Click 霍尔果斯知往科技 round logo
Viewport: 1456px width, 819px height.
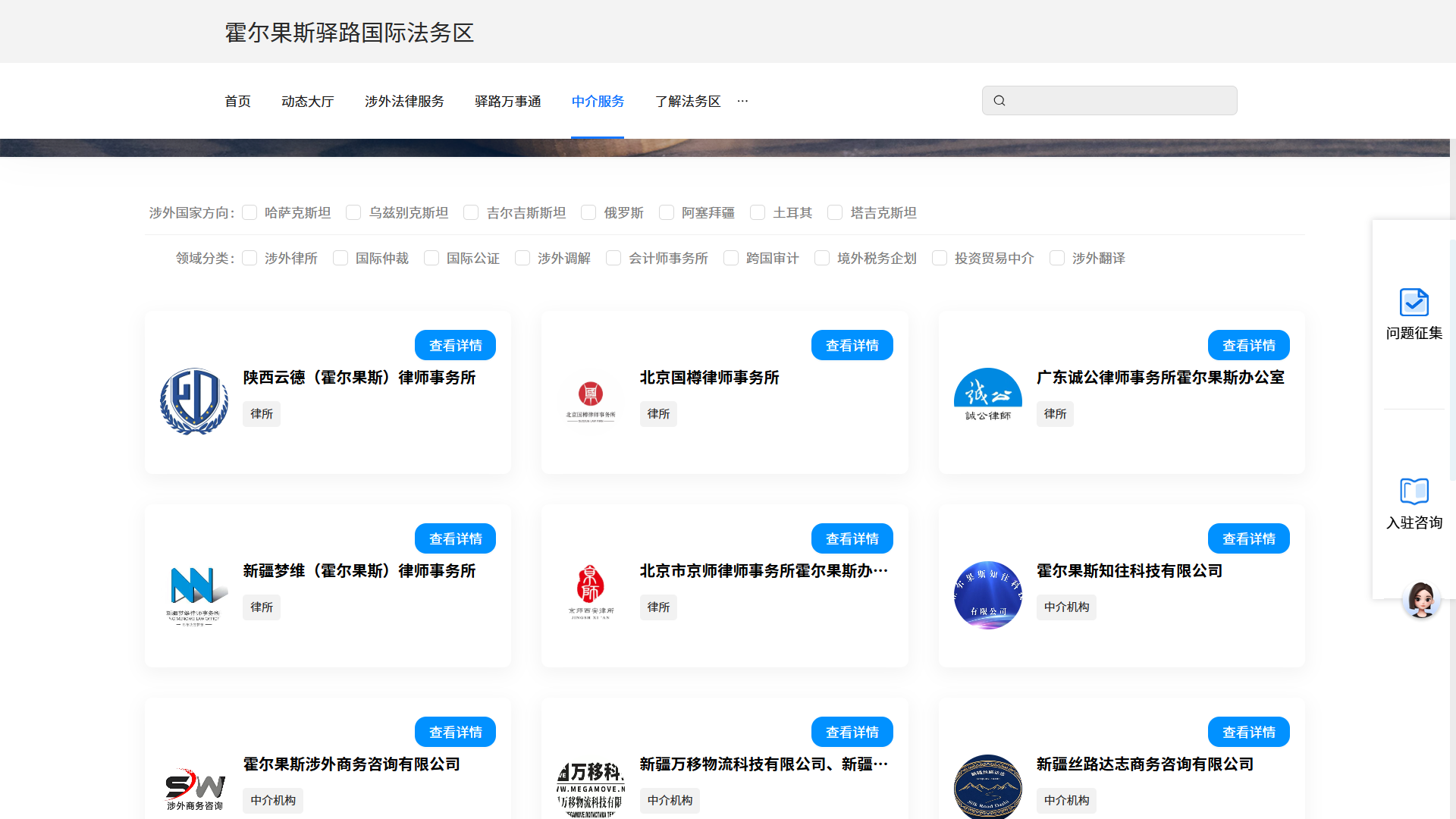(987, 595)
